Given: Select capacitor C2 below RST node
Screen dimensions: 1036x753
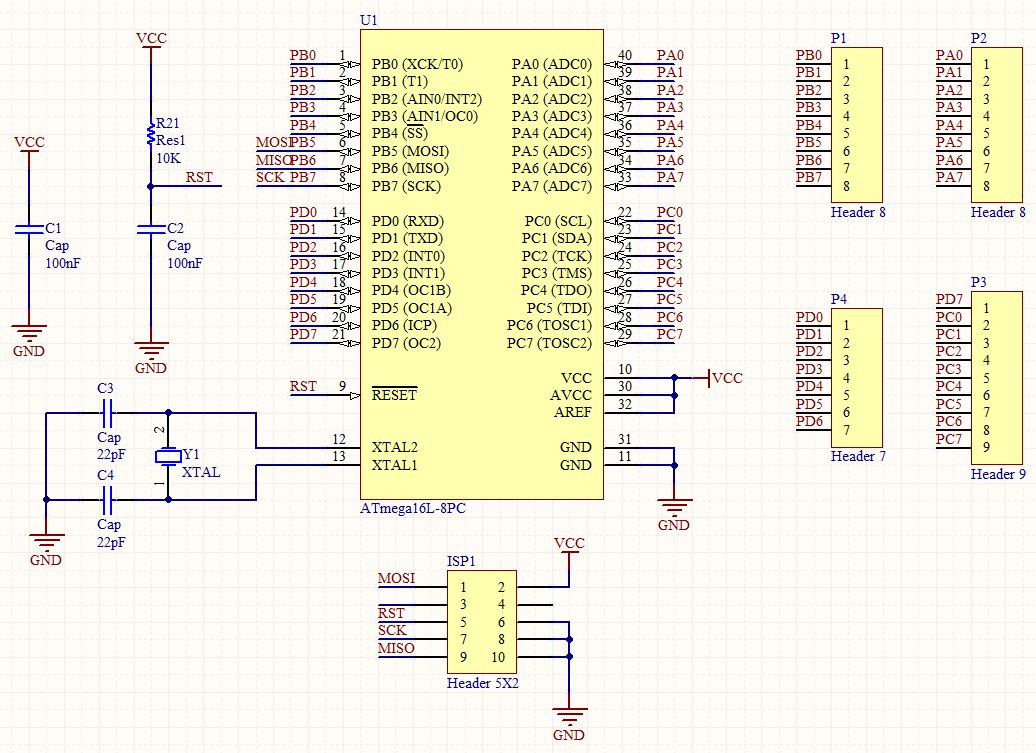Looking at the screenshot, I should pos(150,230).
